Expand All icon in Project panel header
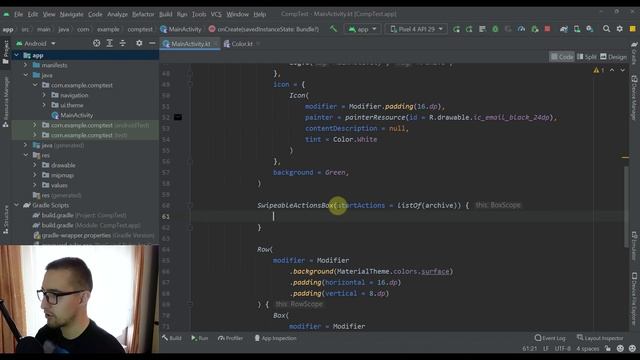The width and height of the screenshot is (640, 360). (109, 43)
